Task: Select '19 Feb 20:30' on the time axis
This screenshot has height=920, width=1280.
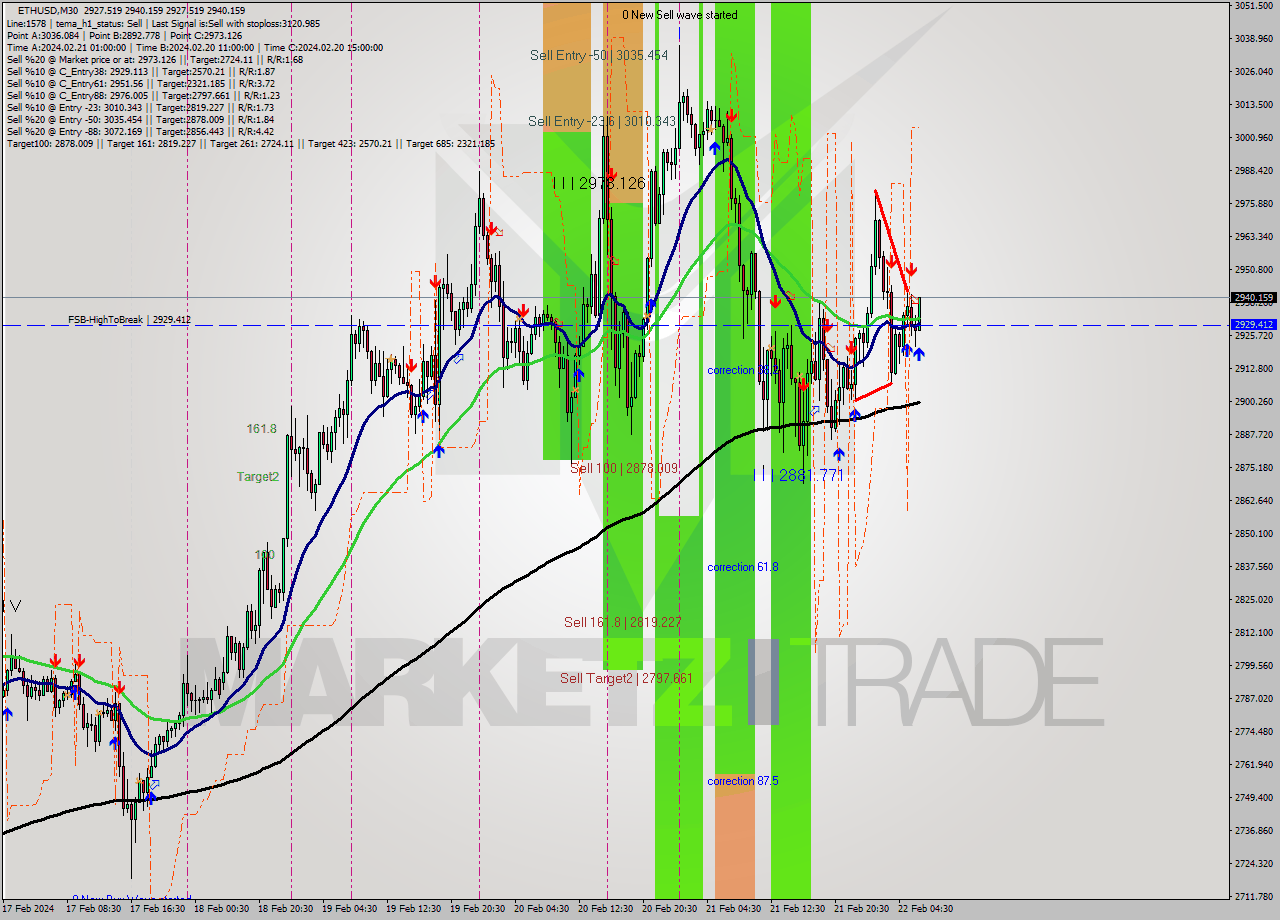Action: click(x=477, y=909)
